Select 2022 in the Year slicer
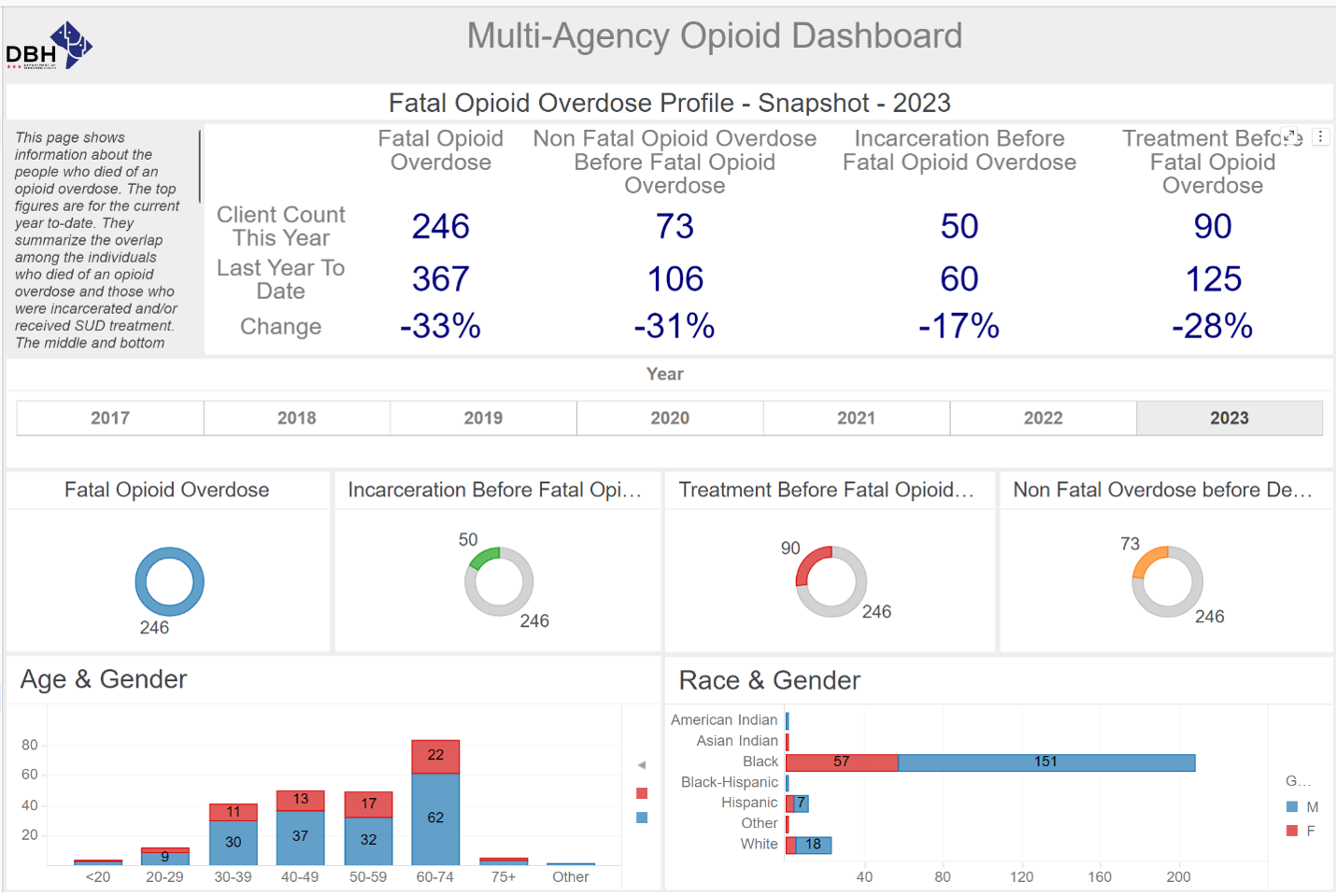 click(1043, 418)
